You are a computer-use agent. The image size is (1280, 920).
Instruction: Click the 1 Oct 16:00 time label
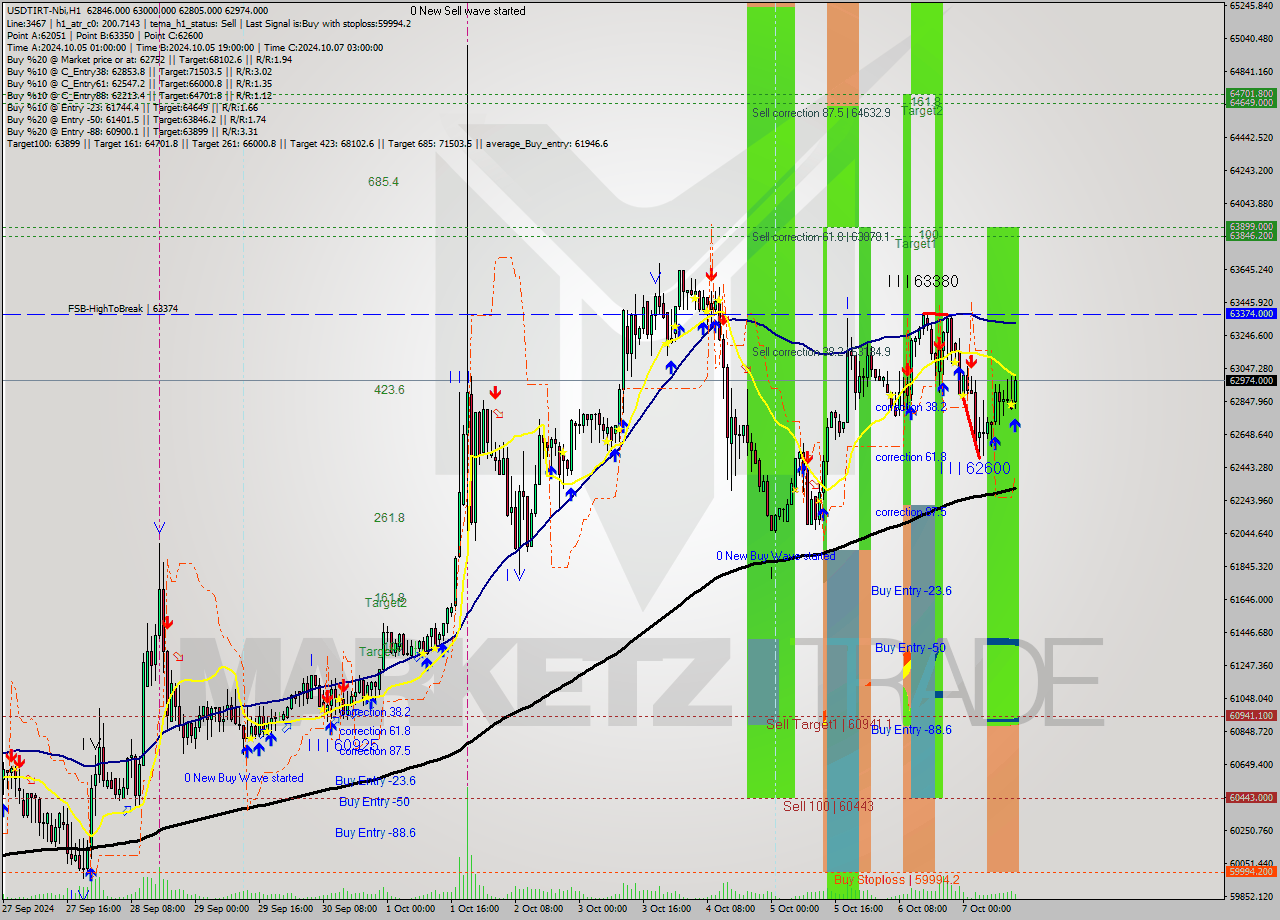pos(475,909)
